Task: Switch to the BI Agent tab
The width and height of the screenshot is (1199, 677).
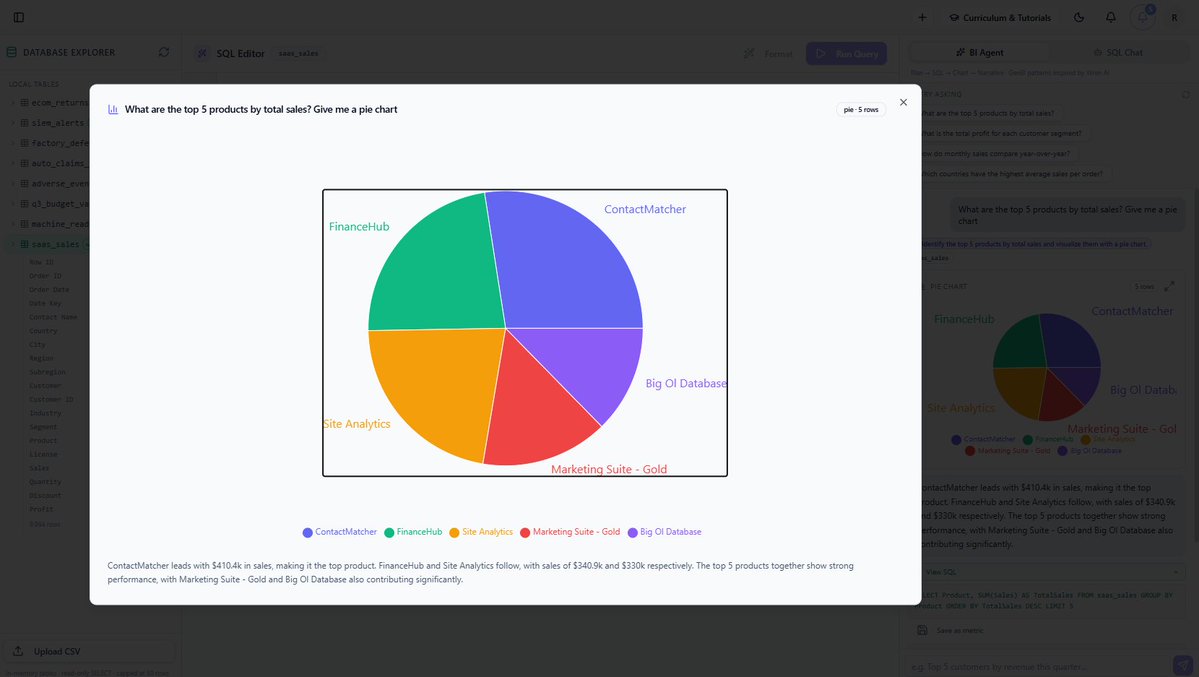Action: coord(980,53)
